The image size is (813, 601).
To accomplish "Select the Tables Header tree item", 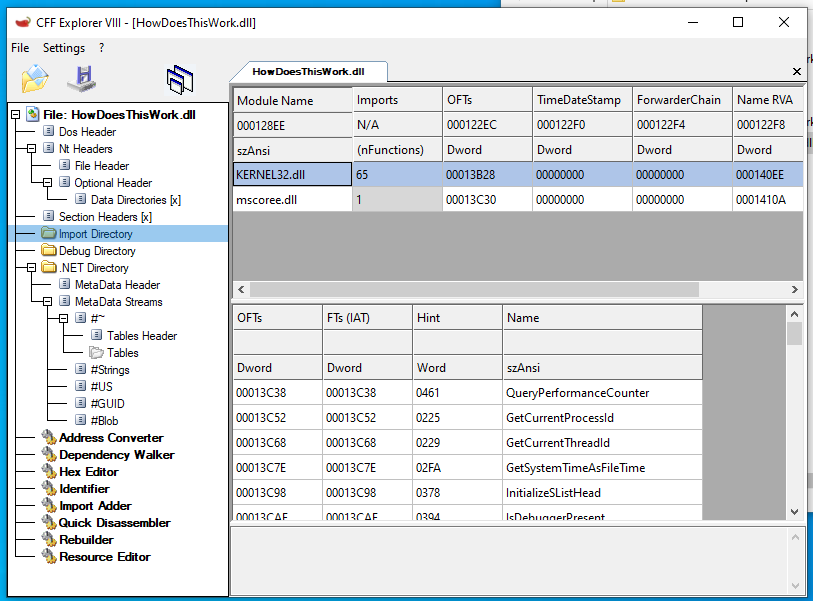I will click(x=142, y=336).
